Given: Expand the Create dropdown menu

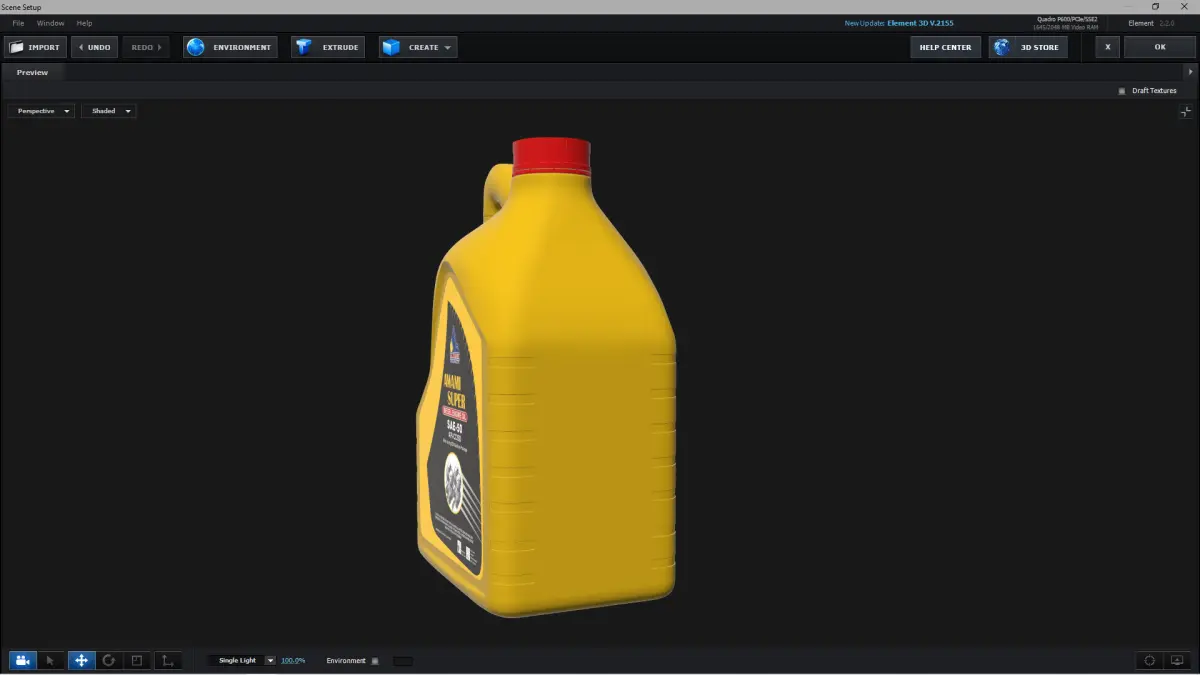Looking at the screenshot, I should pos(418,47).
